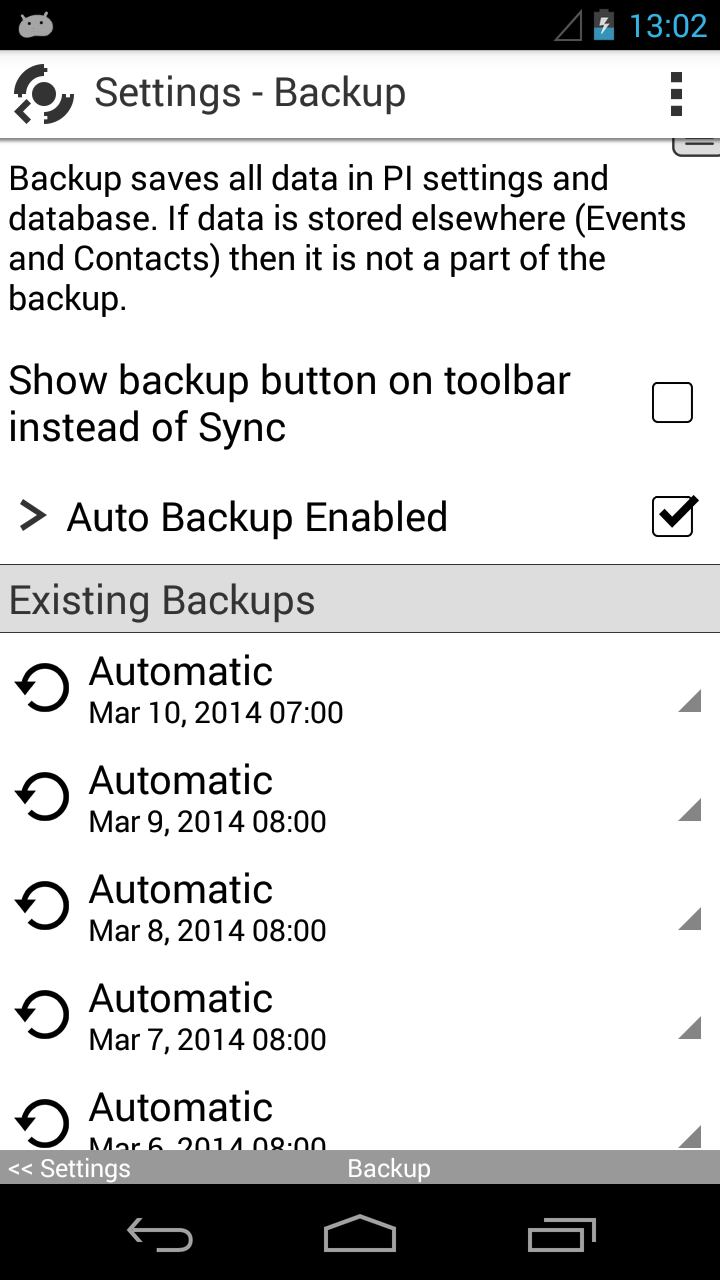Tap restore icon for Mar 7, 2014 backup
Screen dimensions: 720x1280
pyautogui.click(x=43, y=1015)
